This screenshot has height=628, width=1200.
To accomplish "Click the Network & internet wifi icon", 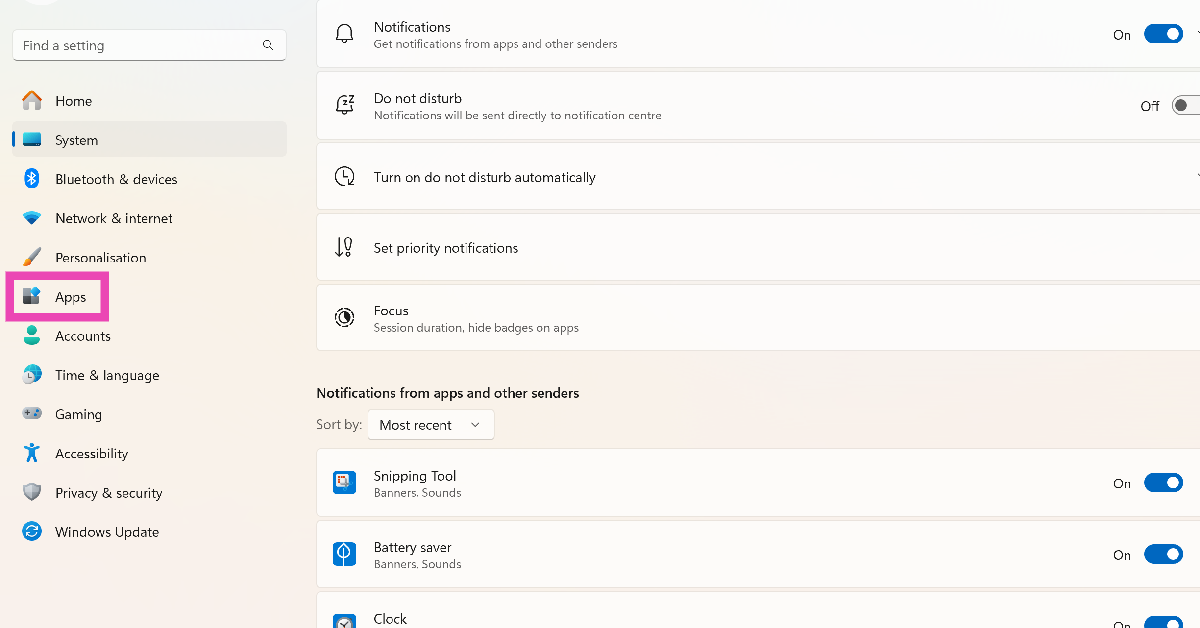I will point(32,218).
